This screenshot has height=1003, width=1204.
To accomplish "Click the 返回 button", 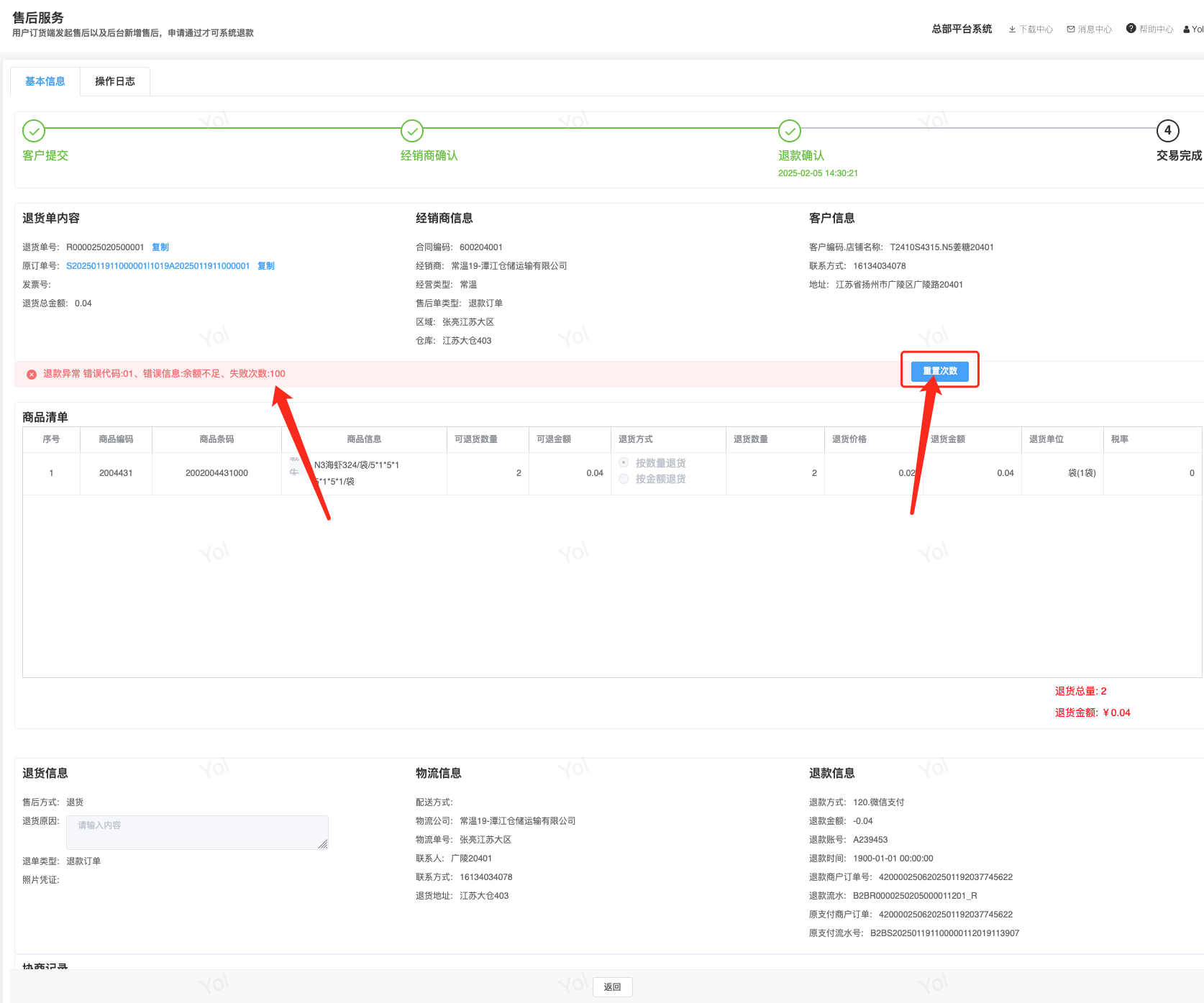I will [613, 987].
